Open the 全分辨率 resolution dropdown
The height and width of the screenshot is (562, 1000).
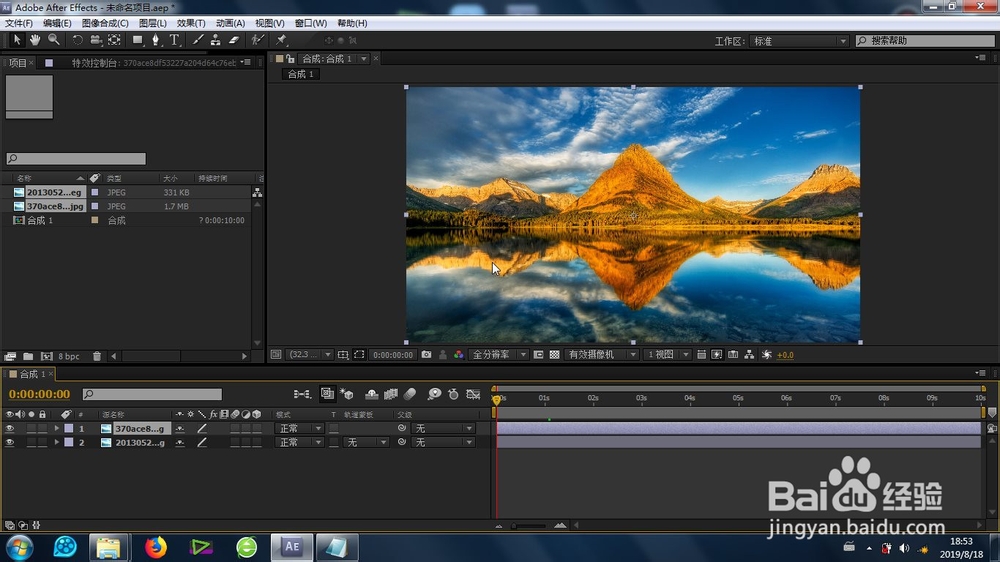click(x=498, y=355)
